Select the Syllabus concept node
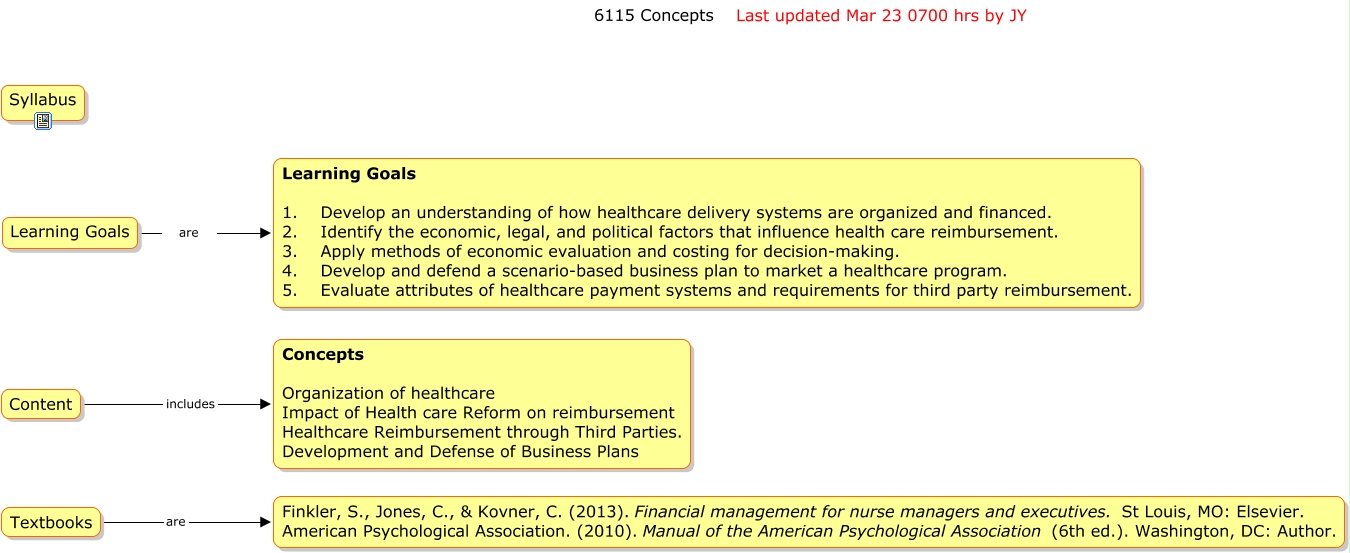1350x553 pixels. coord(43,100)
